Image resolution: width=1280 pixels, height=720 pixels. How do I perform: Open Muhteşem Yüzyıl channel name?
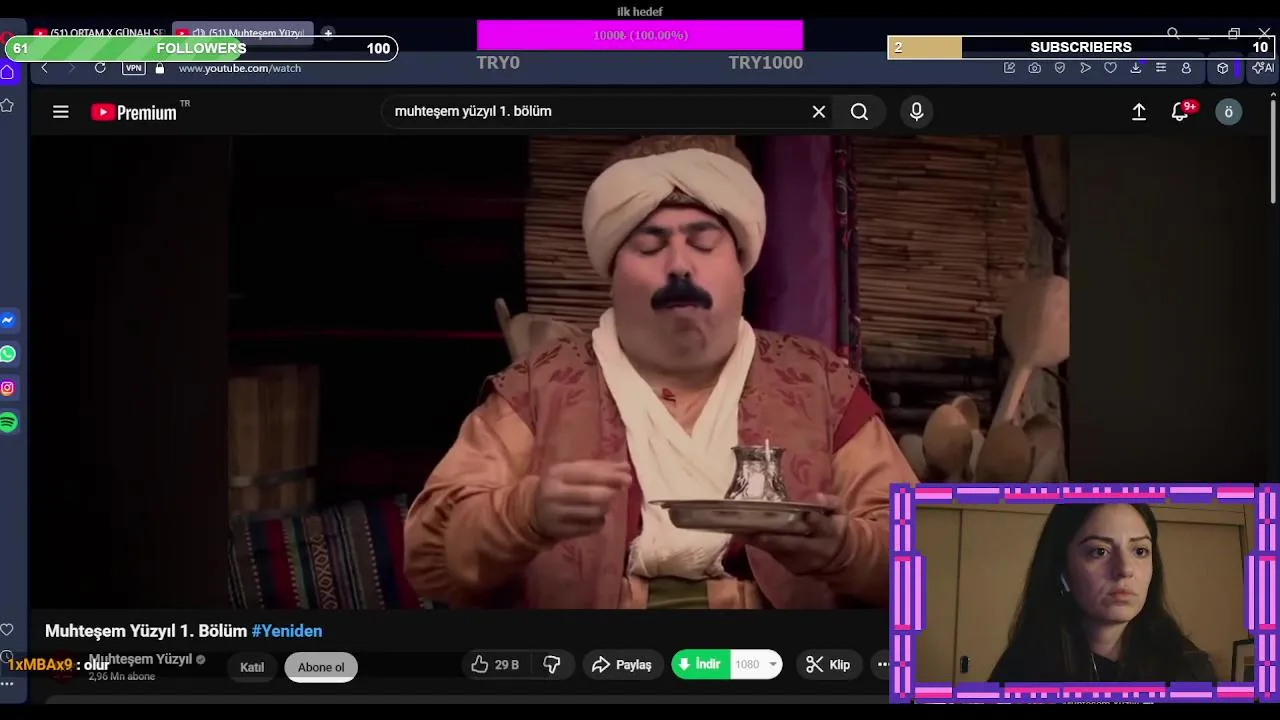140,659
